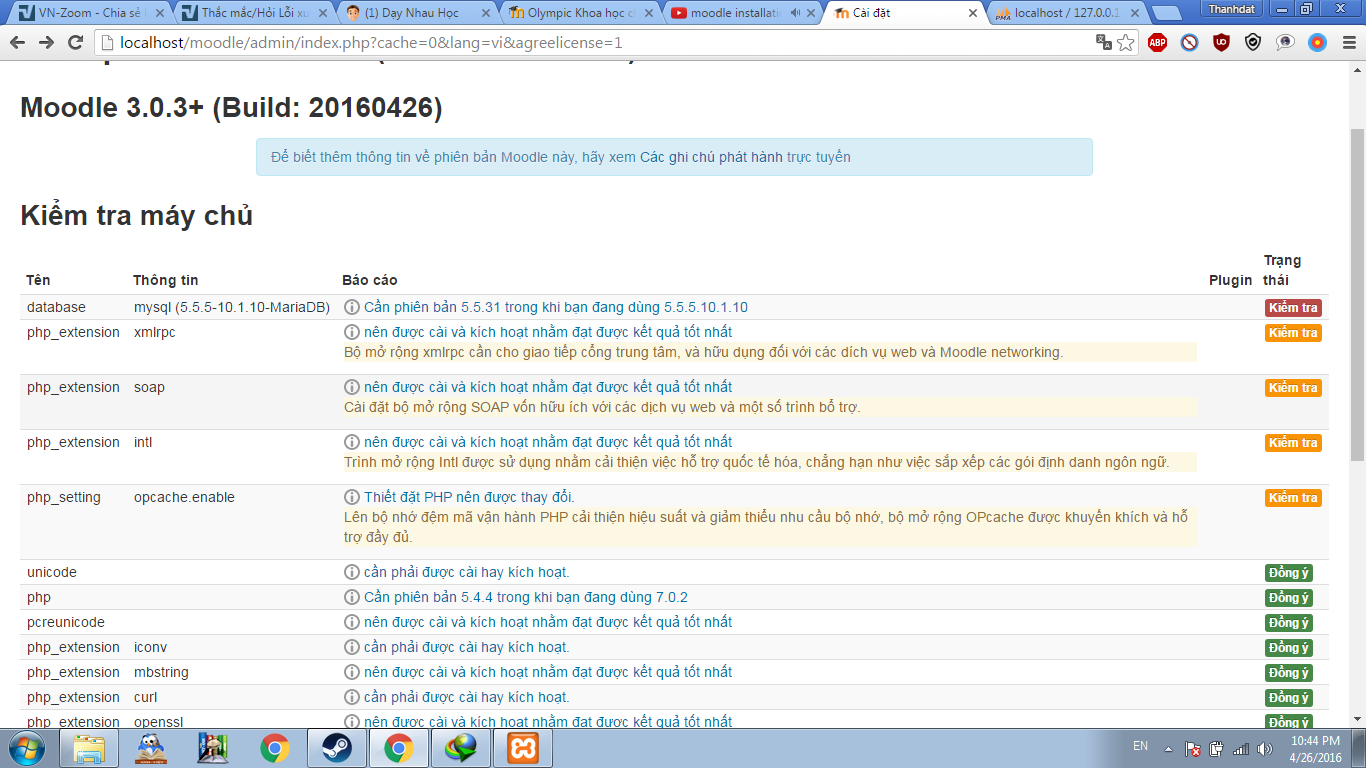Click the info icon in the pcreunicode row
Viewport: 1366px width, 768px height.
click(x=352, y=622)
